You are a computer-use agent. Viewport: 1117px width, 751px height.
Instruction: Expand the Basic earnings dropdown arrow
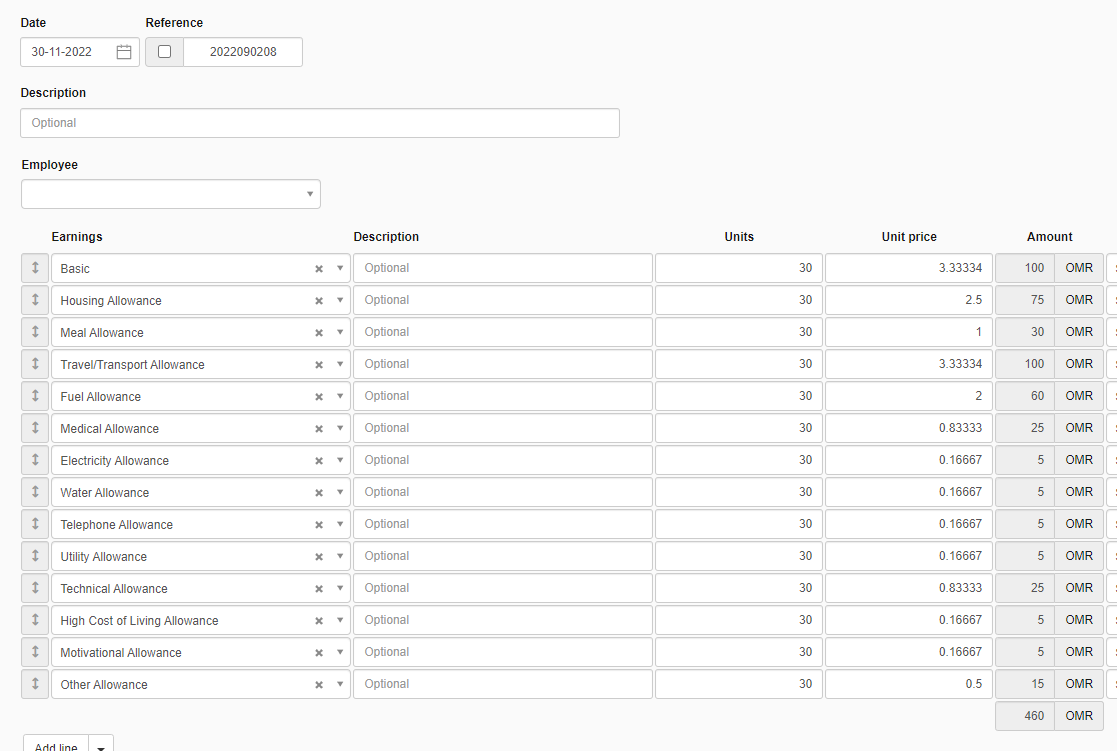point(340,269)
